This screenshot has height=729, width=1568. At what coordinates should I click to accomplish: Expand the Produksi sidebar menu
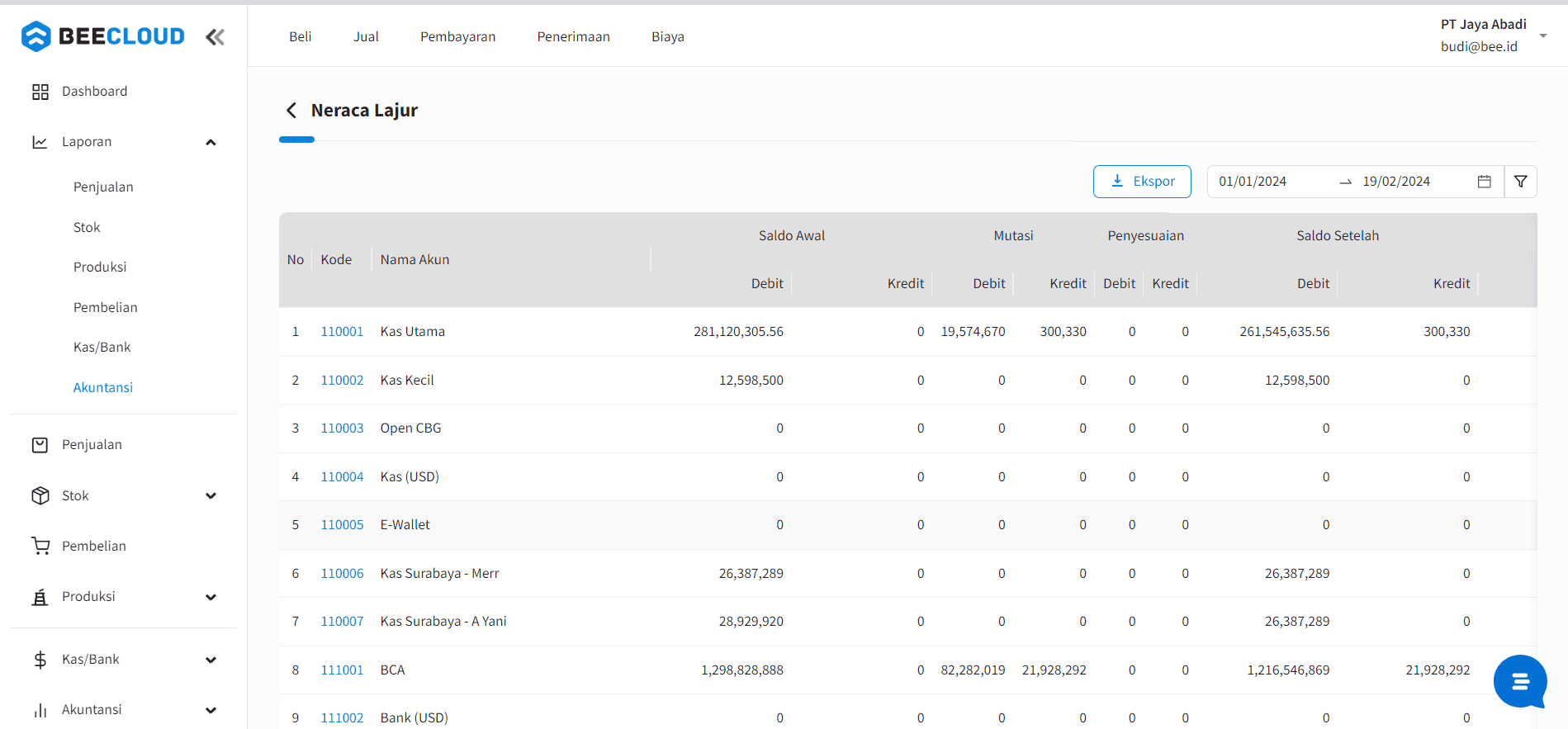tap(211, 597)
